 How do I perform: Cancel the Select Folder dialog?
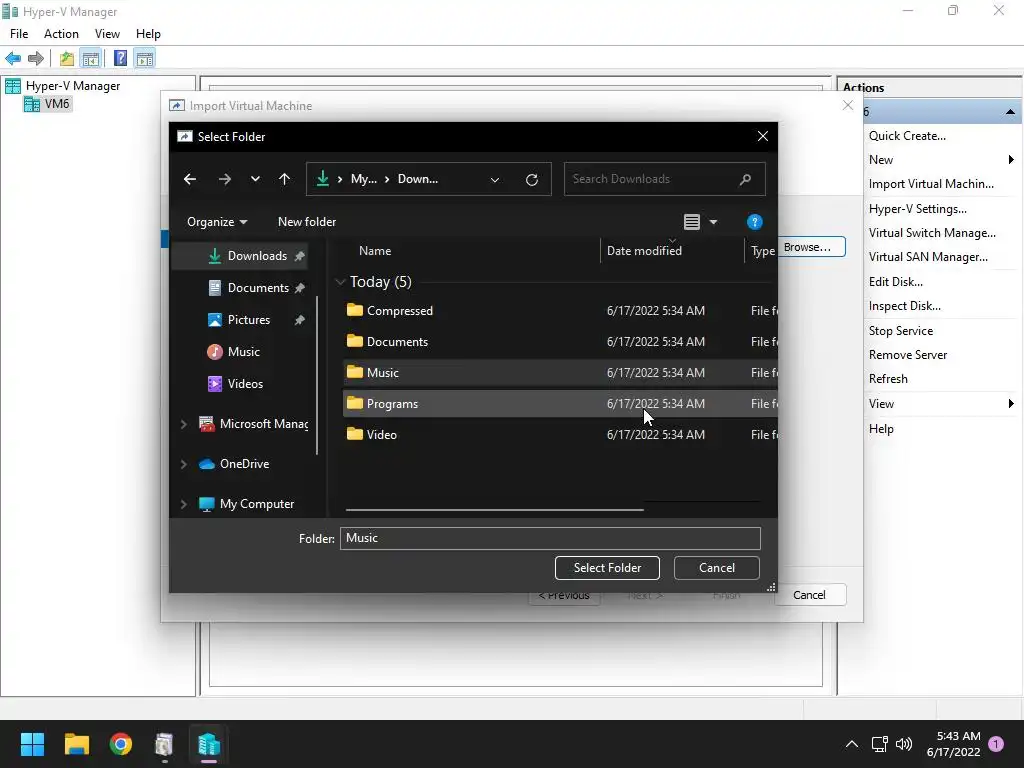pos(716,568)
